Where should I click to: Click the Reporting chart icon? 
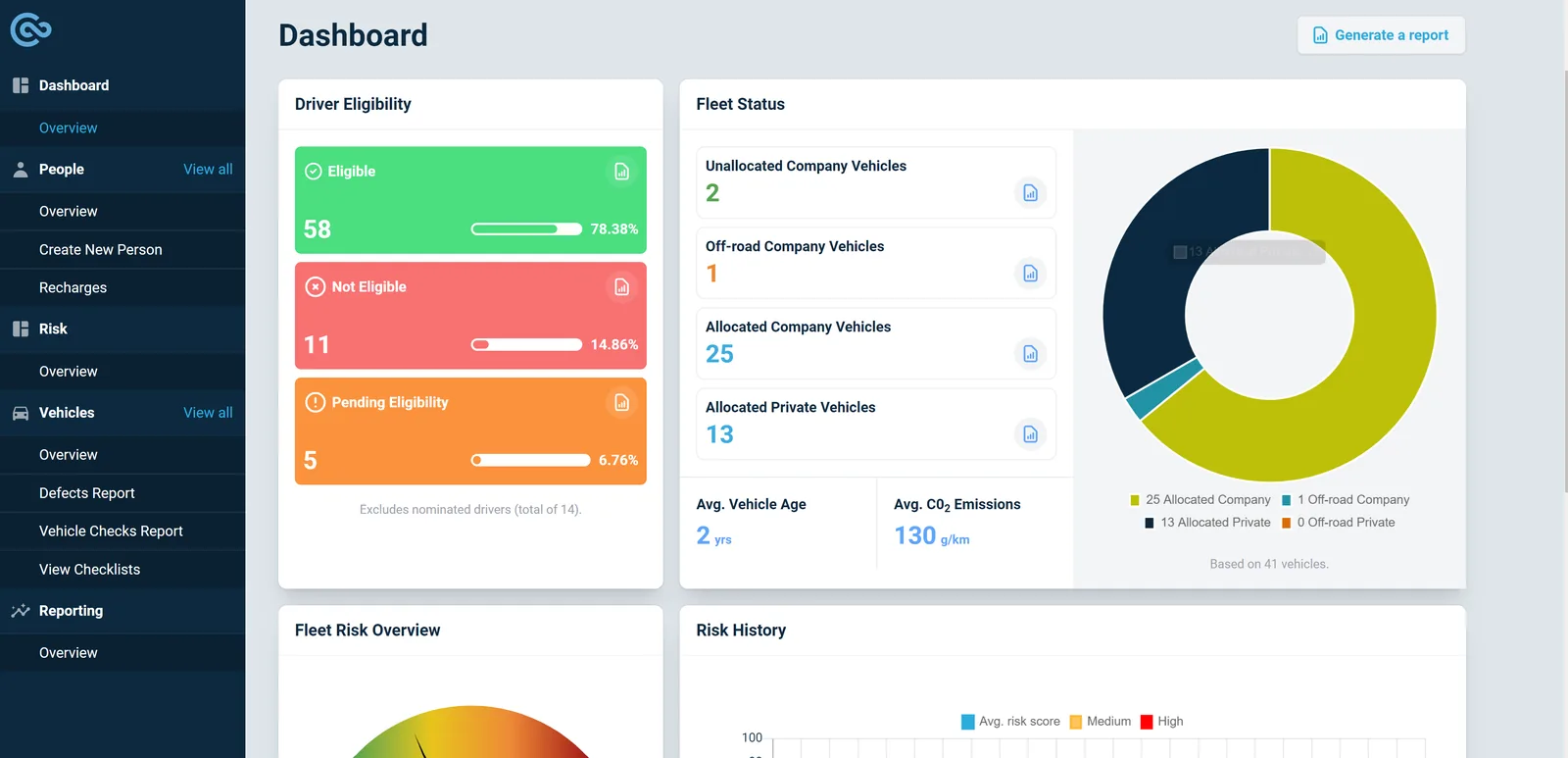pyautogui.click(x=21, y=611)
